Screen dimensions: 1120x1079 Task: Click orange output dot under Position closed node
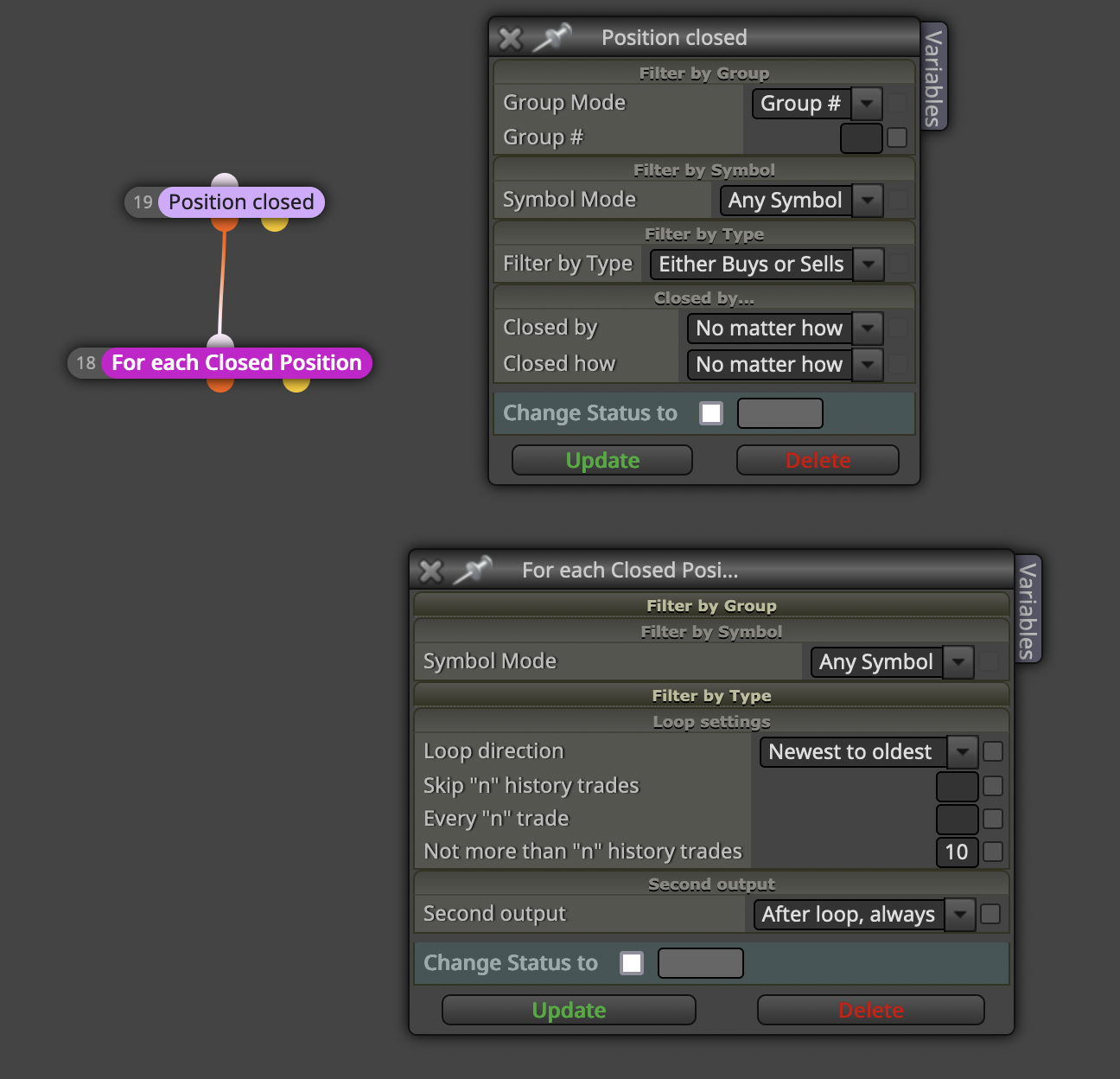click(225, 223)
